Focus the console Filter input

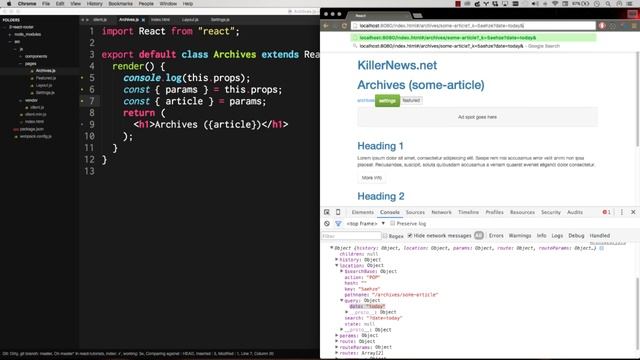[x=351, y=236]
